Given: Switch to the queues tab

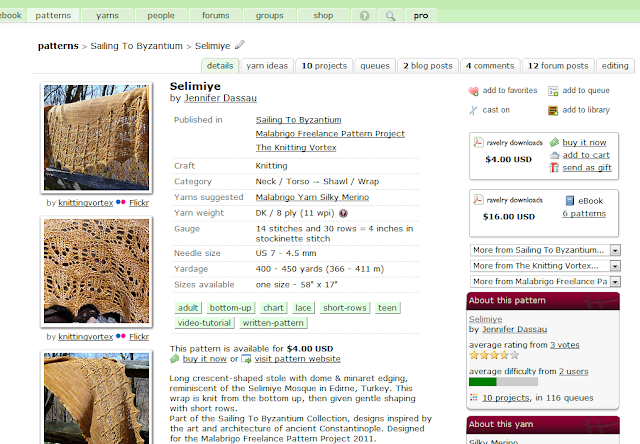Looking at the screenshot, I should (375, 66).
